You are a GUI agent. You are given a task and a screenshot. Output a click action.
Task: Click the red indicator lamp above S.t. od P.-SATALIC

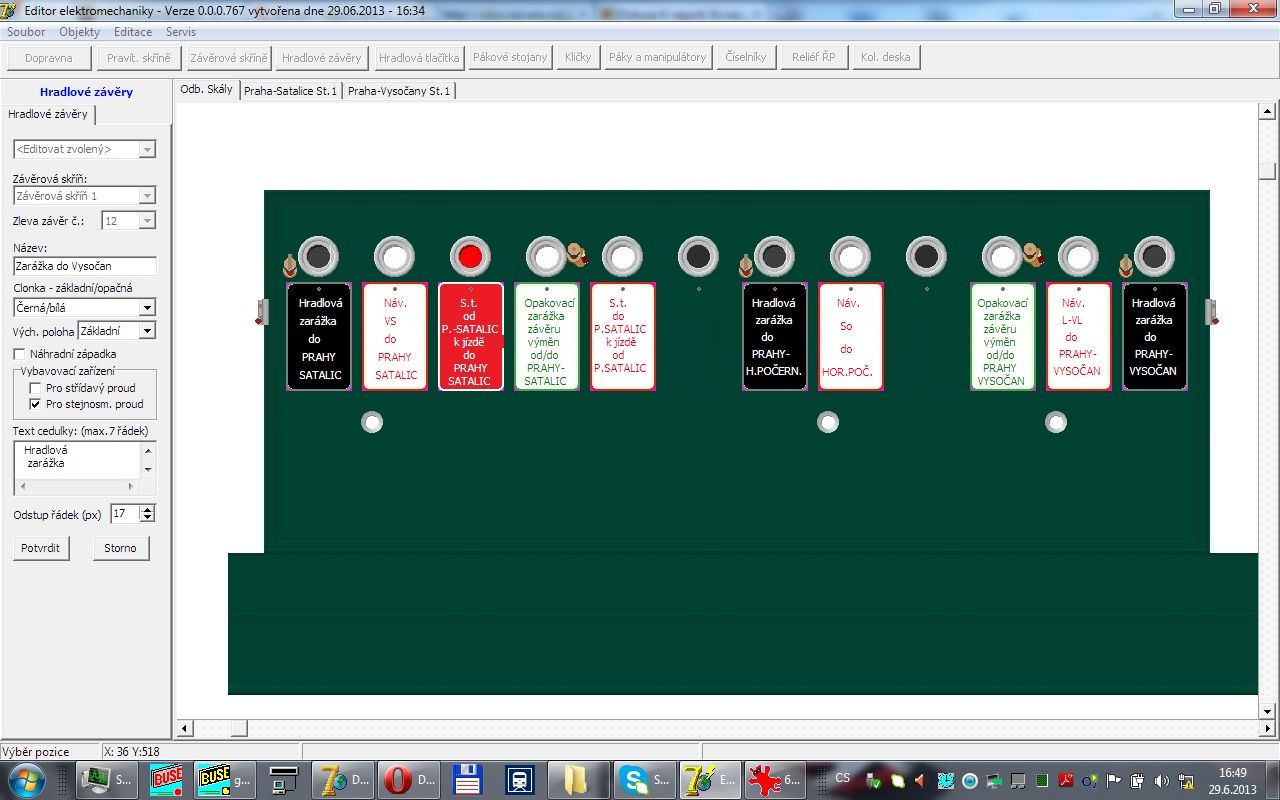(470, 257)
